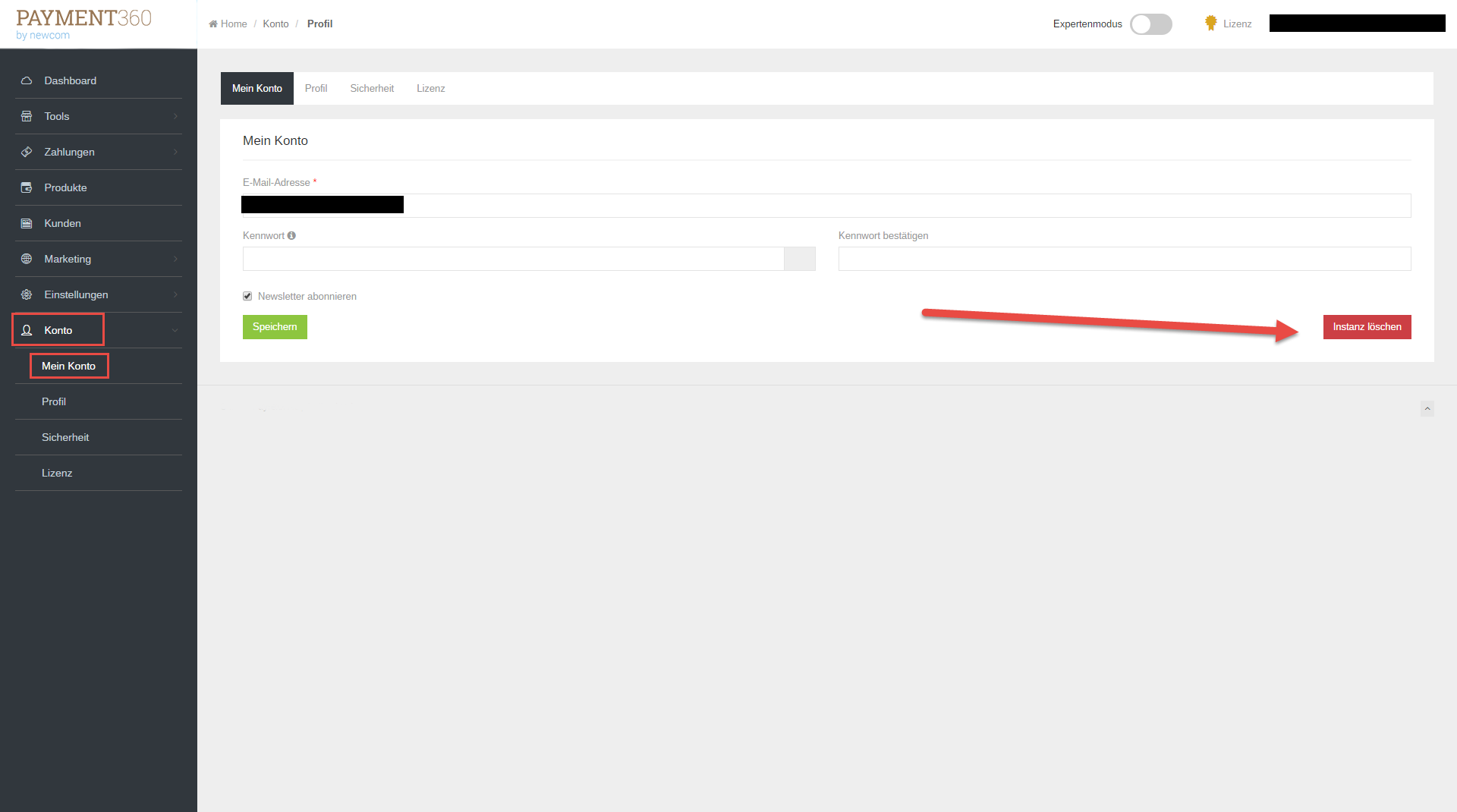This screenshot has width=1457, height=812.
Task: Click the Tools shop icon in sidebar
Action: coord(27,116)
